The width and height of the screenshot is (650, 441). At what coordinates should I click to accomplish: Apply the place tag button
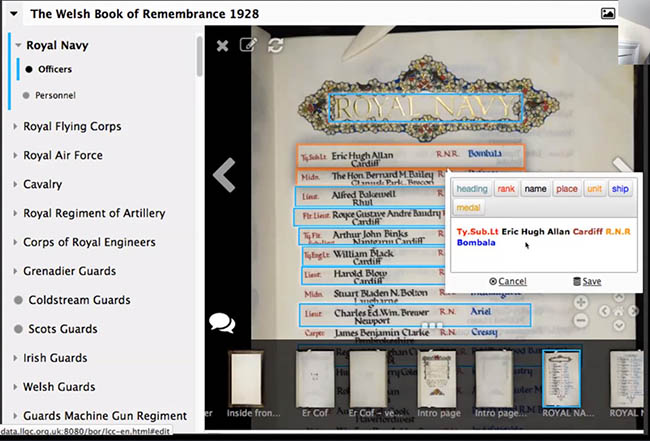pos(567,189)
